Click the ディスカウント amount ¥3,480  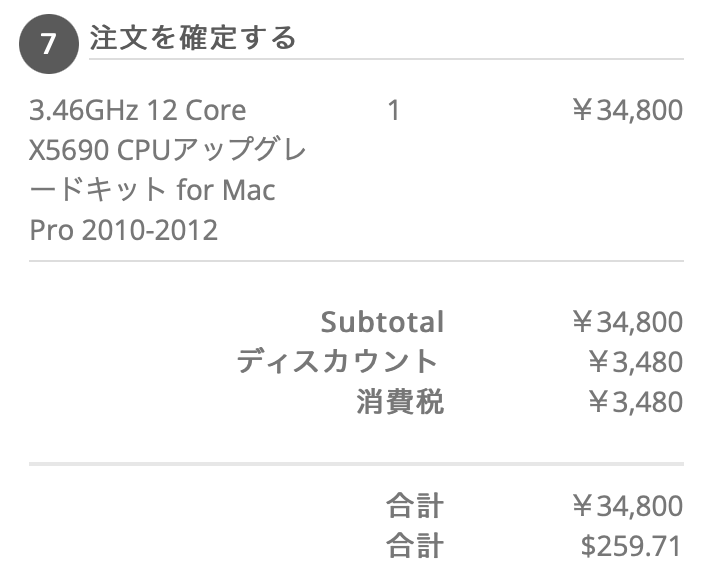coord(635,362)
